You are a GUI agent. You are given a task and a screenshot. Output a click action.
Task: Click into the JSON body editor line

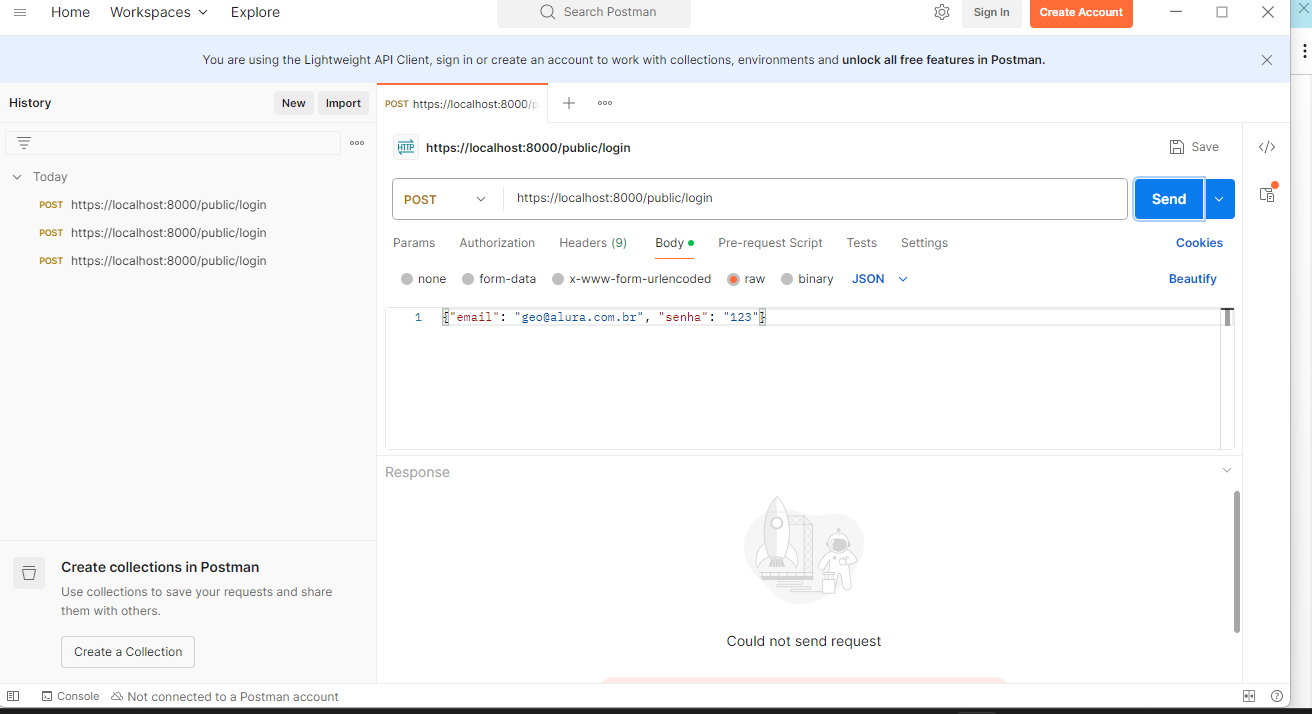(830, 317)
